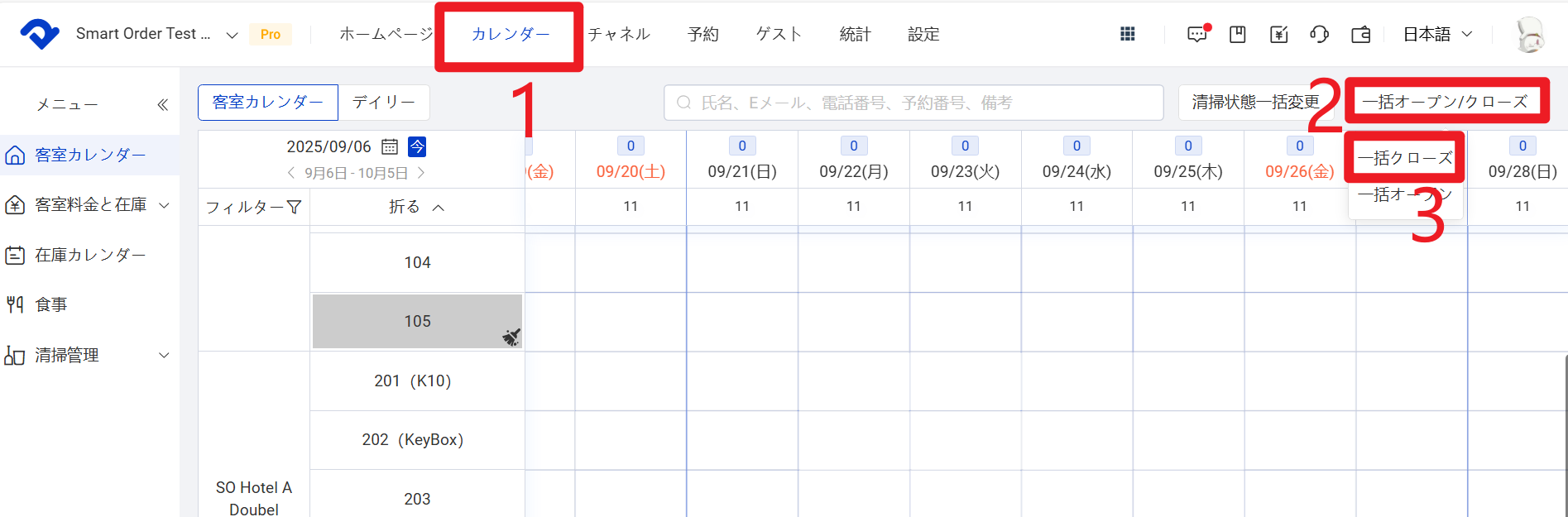Click the blue today button
The image size is (1568, 517).
click(x=417, y=146)
